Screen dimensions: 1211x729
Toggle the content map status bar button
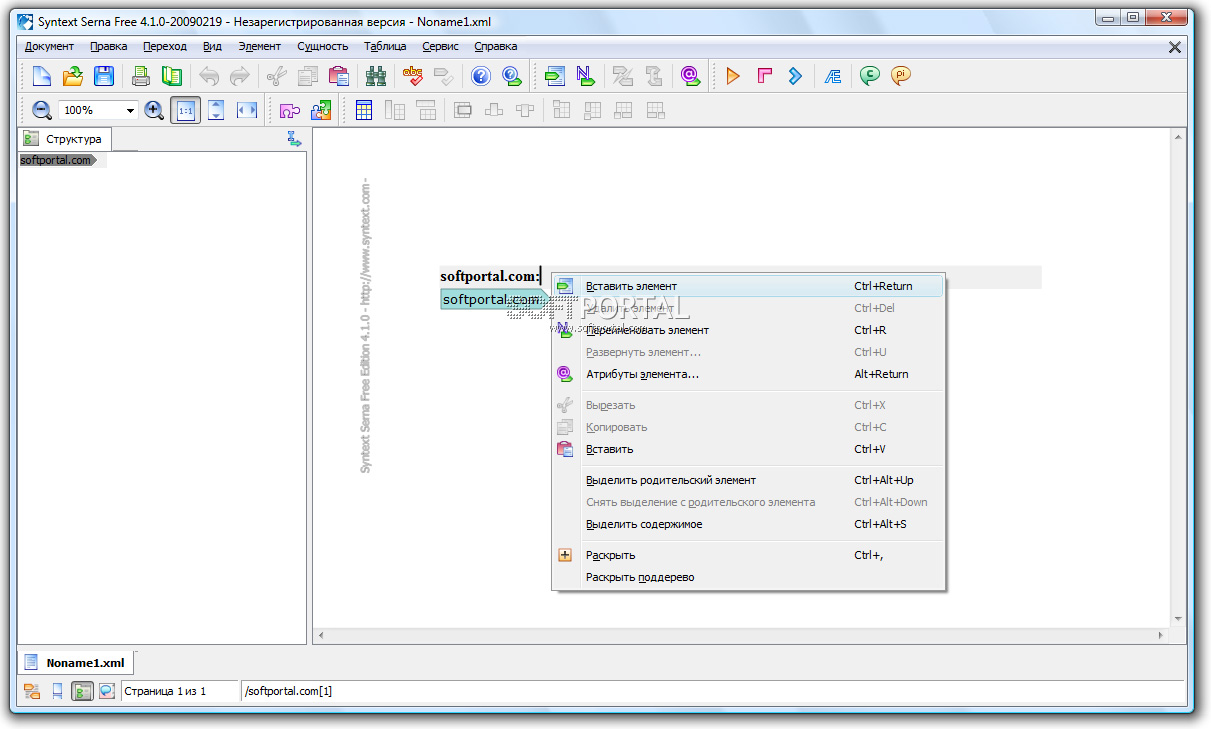pyautogui.click(x=83, y=690)
